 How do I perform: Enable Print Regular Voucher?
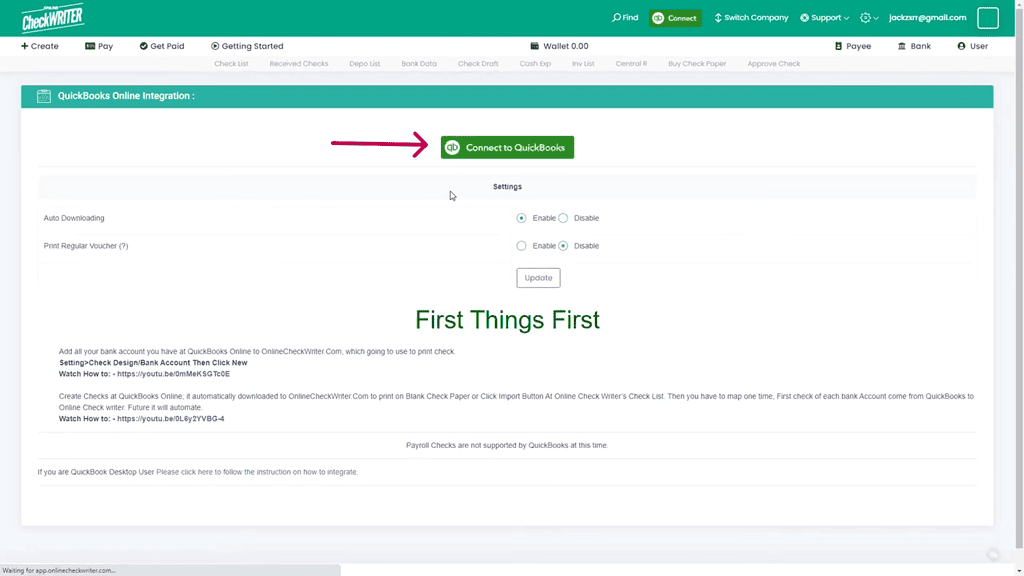tap(521, 246)
